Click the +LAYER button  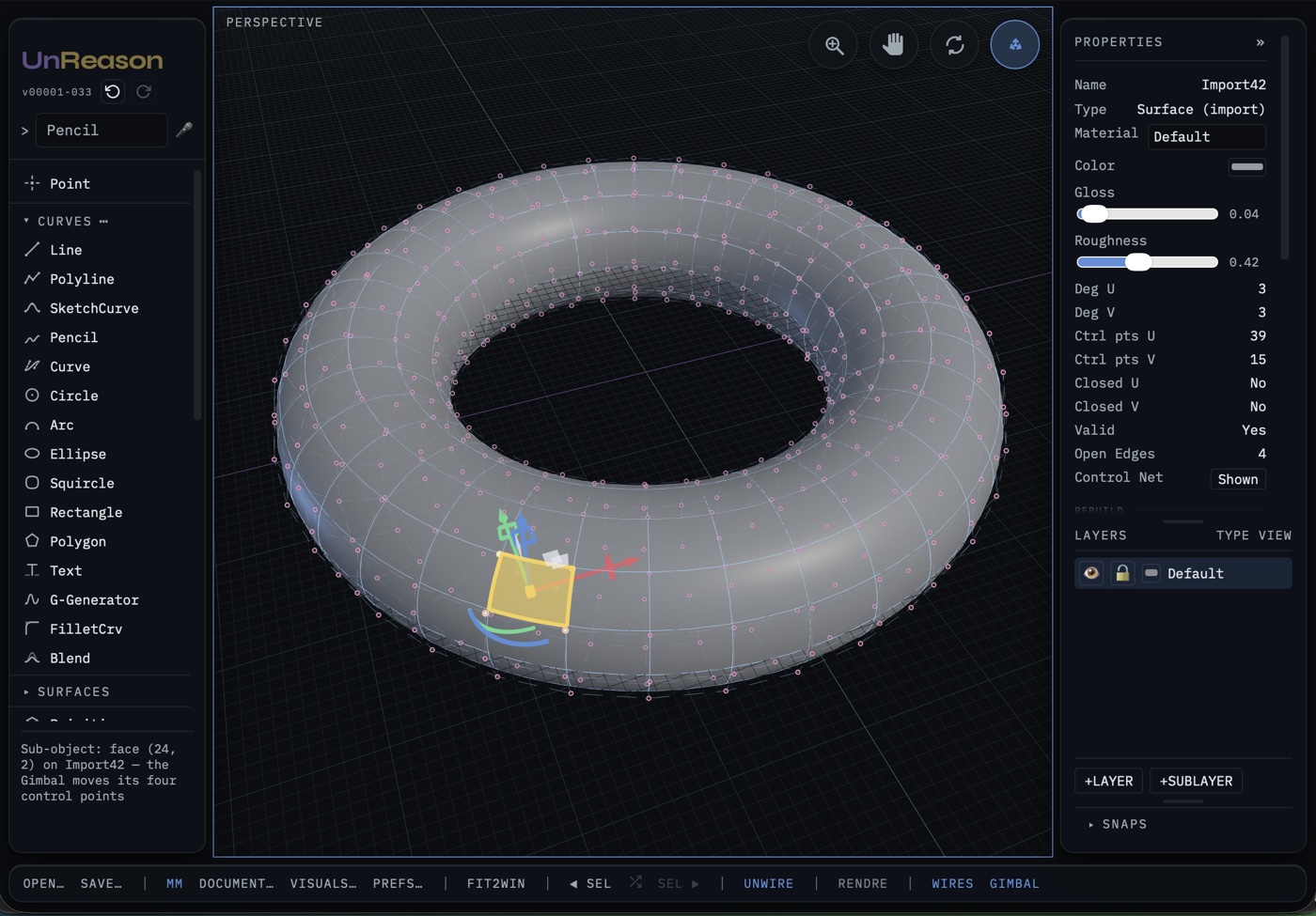point(1108,781)
